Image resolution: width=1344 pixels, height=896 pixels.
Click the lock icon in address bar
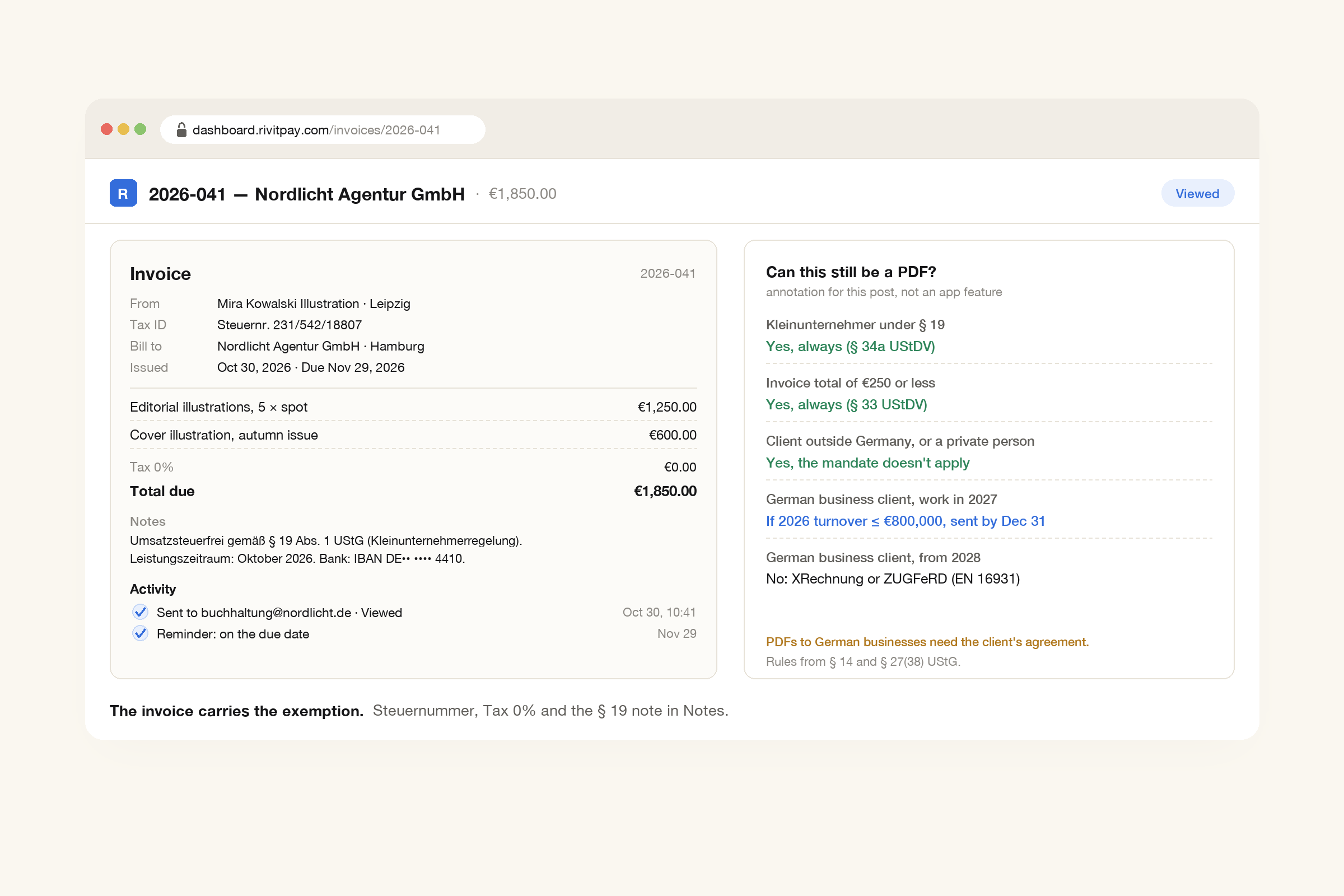(x=181, y=130)
